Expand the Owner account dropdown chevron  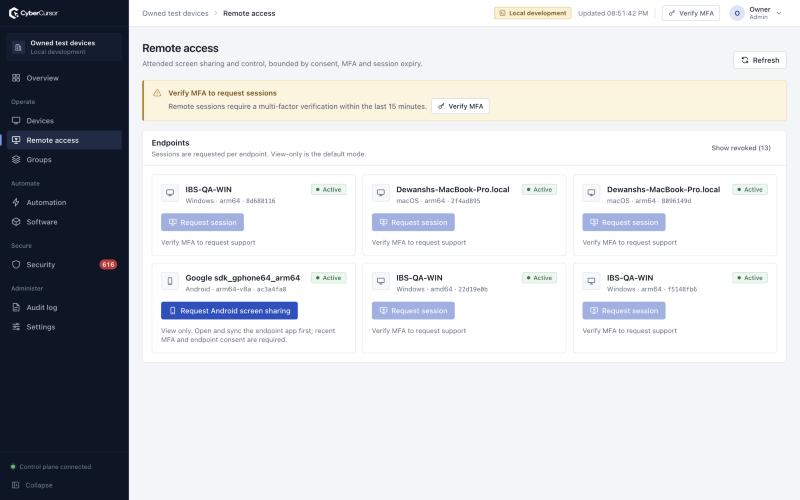(779, 13)
